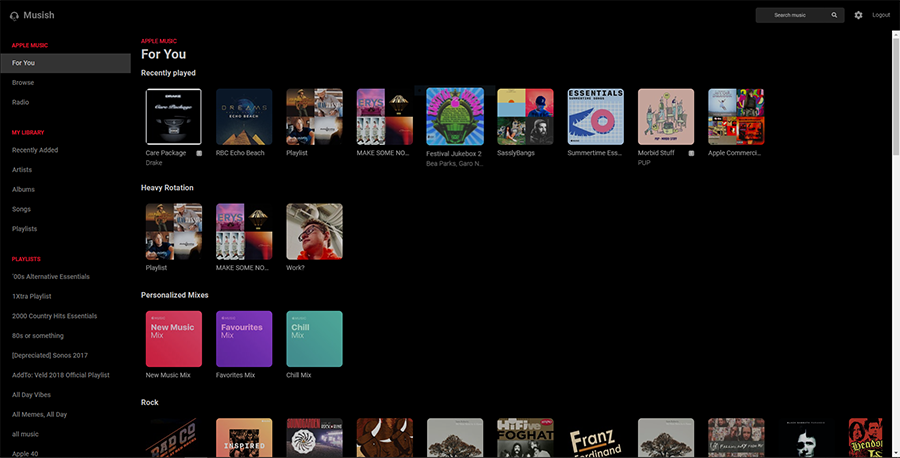Select For You in the sidebar
The image size is (900, 458).
pos(65,63)
